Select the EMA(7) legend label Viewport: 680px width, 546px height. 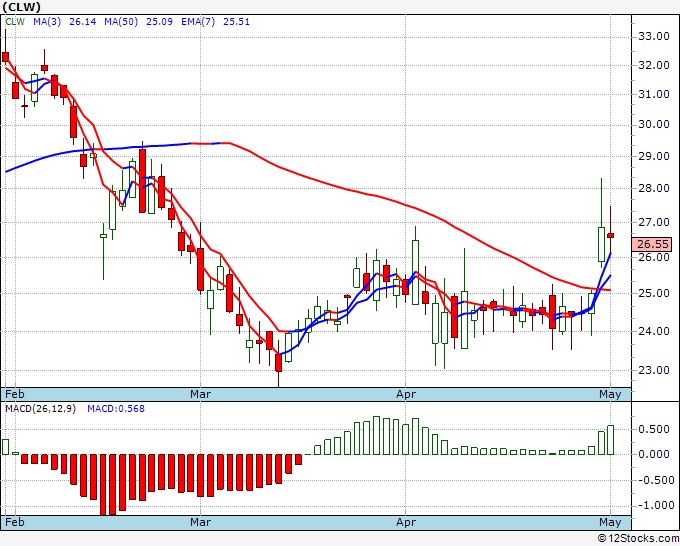point(198,22)
